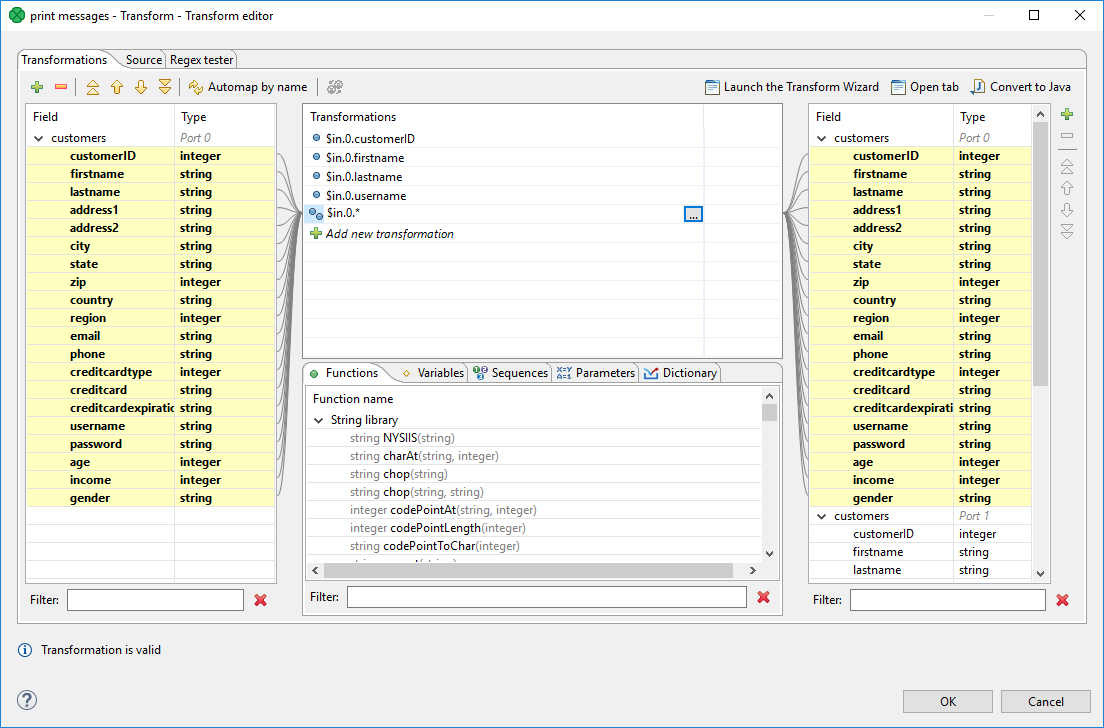This screenshot has width=1104, height=728.
Task: Switch to the Source tab
Action: (143, 59)
